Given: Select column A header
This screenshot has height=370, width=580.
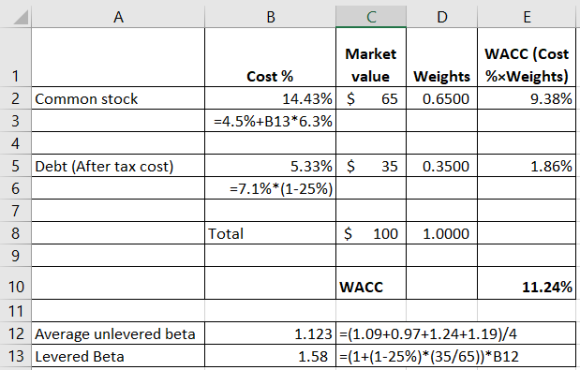Looking at the screenshot, I should coord(118,17).
